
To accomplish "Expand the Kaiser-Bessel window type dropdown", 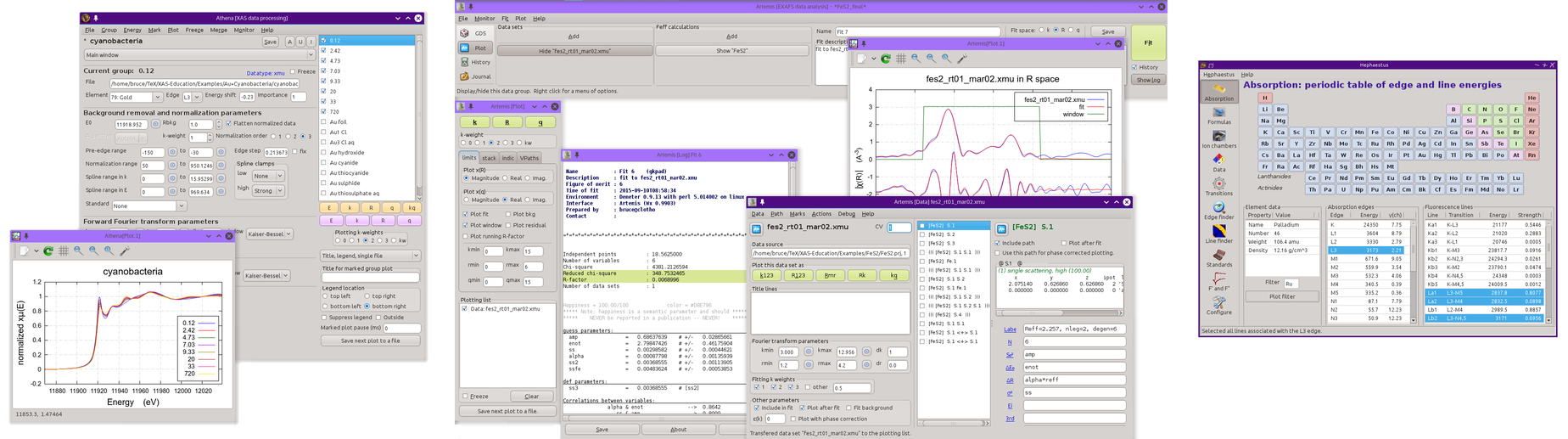I will point(270,234).
